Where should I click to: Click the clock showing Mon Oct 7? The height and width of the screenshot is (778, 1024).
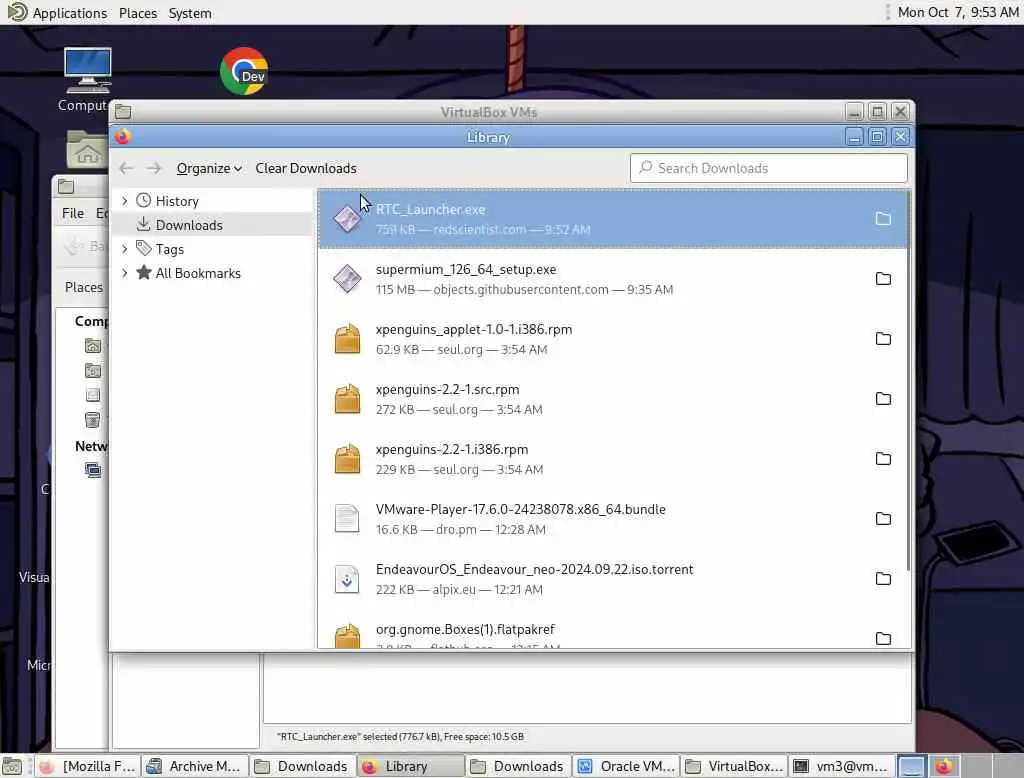coord(957,12)
